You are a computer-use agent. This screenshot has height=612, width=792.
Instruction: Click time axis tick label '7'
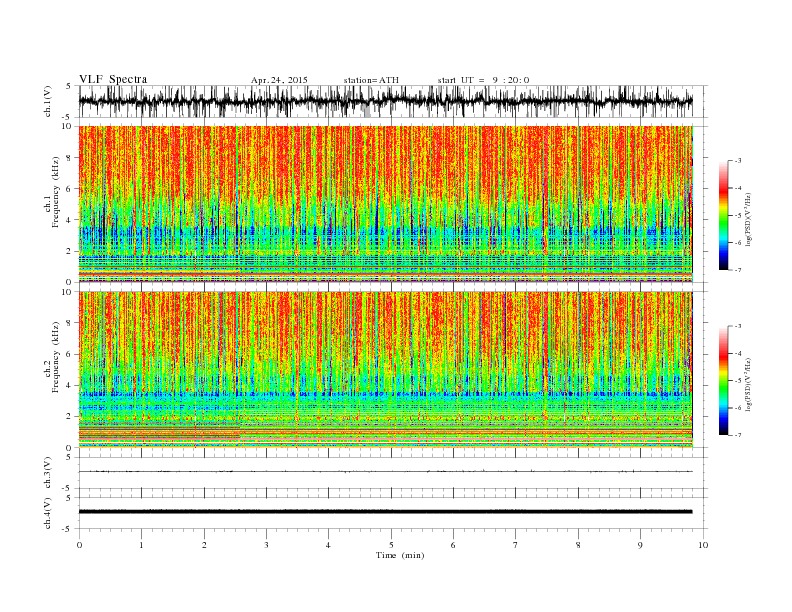point(516,545)
